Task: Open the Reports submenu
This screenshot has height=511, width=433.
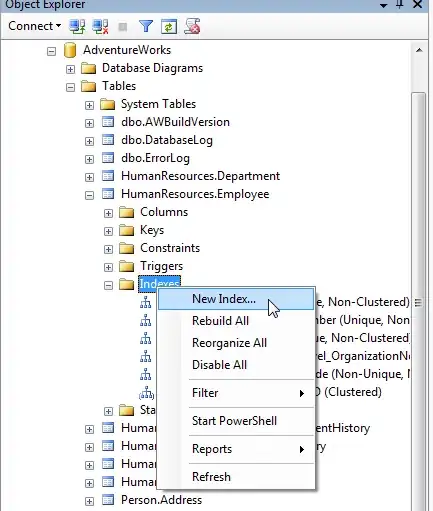Action: coord(236,449)
